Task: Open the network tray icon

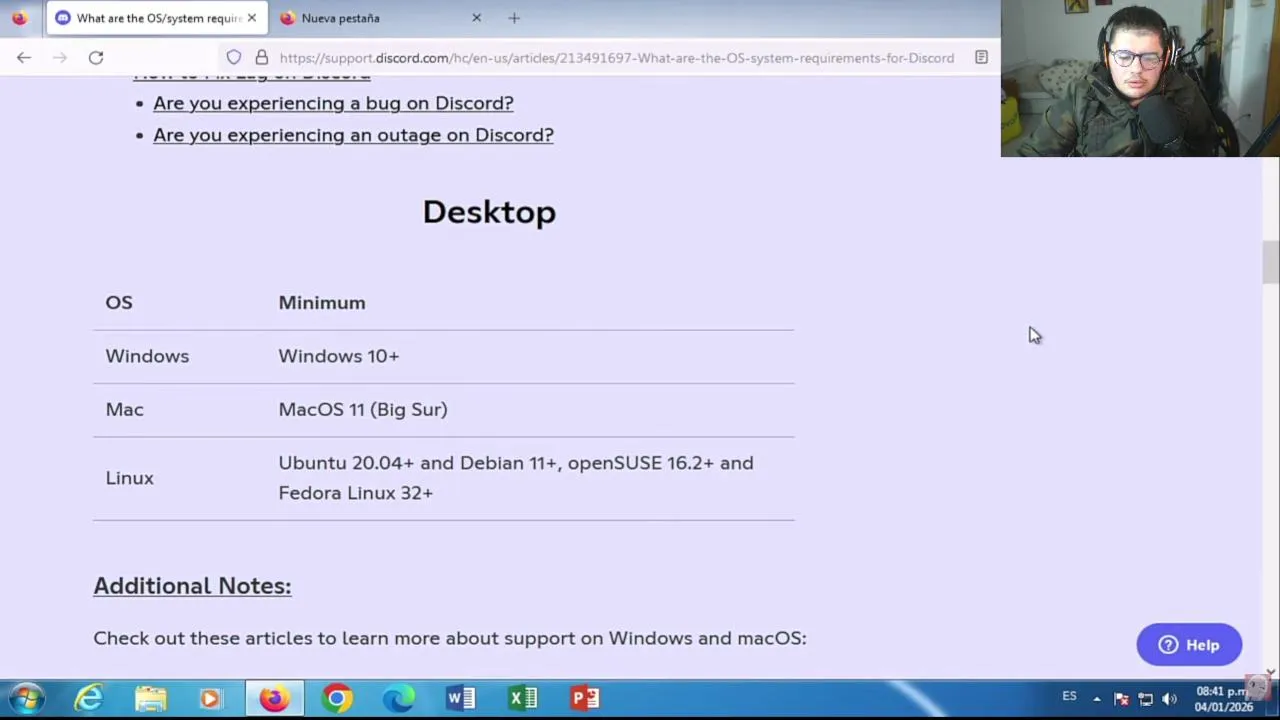Action: pyautogui.click(x=1145, y=699)
